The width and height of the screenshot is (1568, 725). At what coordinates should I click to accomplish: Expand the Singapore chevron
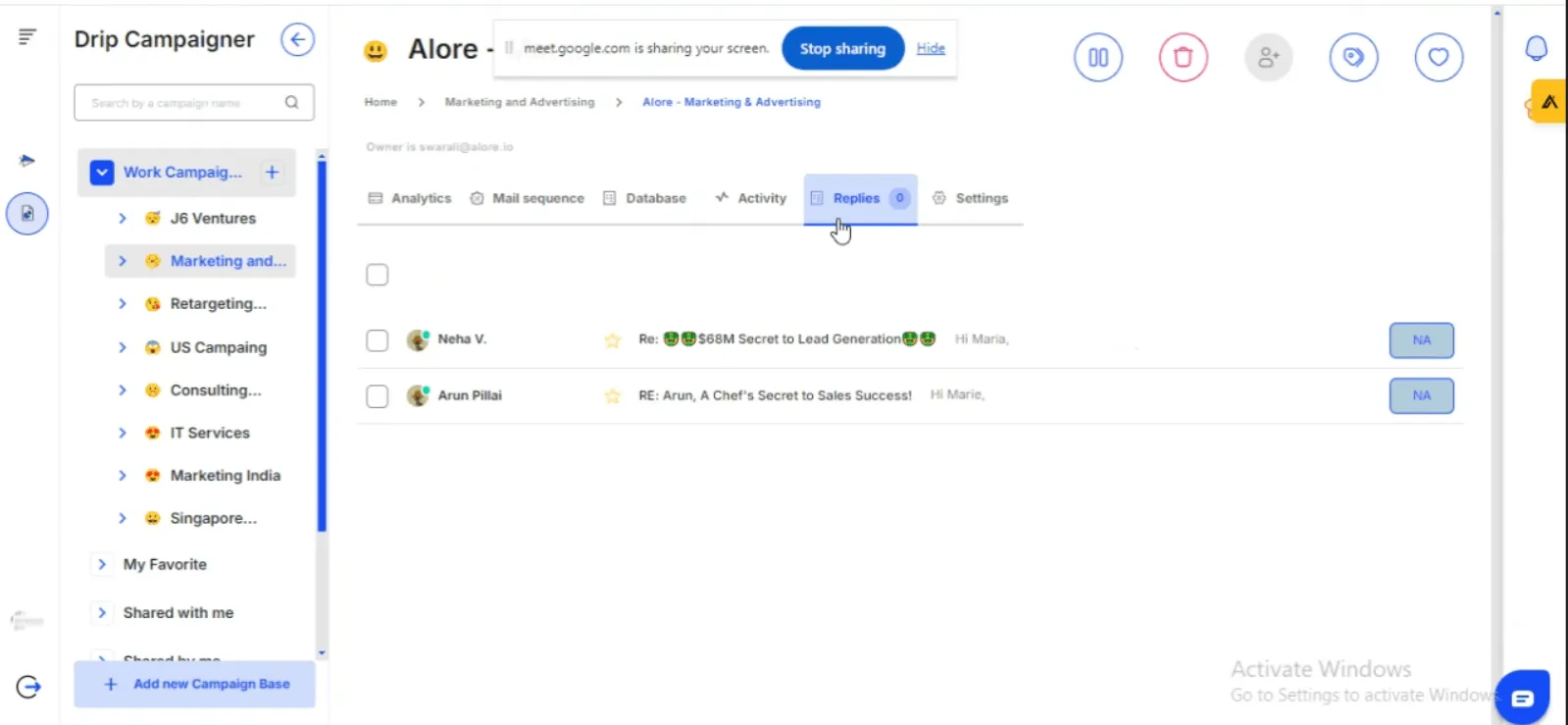123,518
